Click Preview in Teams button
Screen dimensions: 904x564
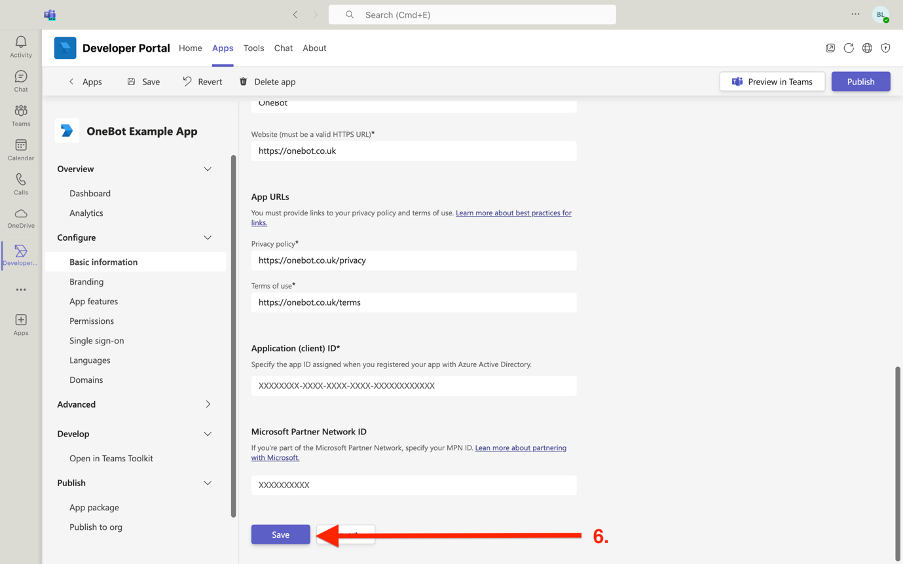[x=772, y=81]
